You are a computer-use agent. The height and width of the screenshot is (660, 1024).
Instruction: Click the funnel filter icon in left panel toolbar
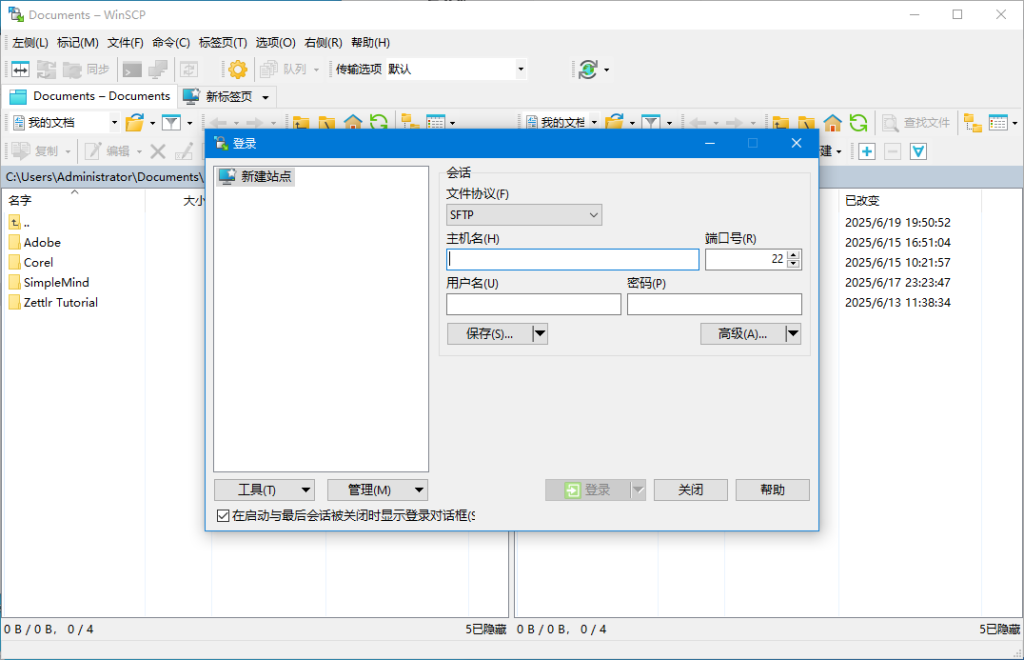click(171, 123)
